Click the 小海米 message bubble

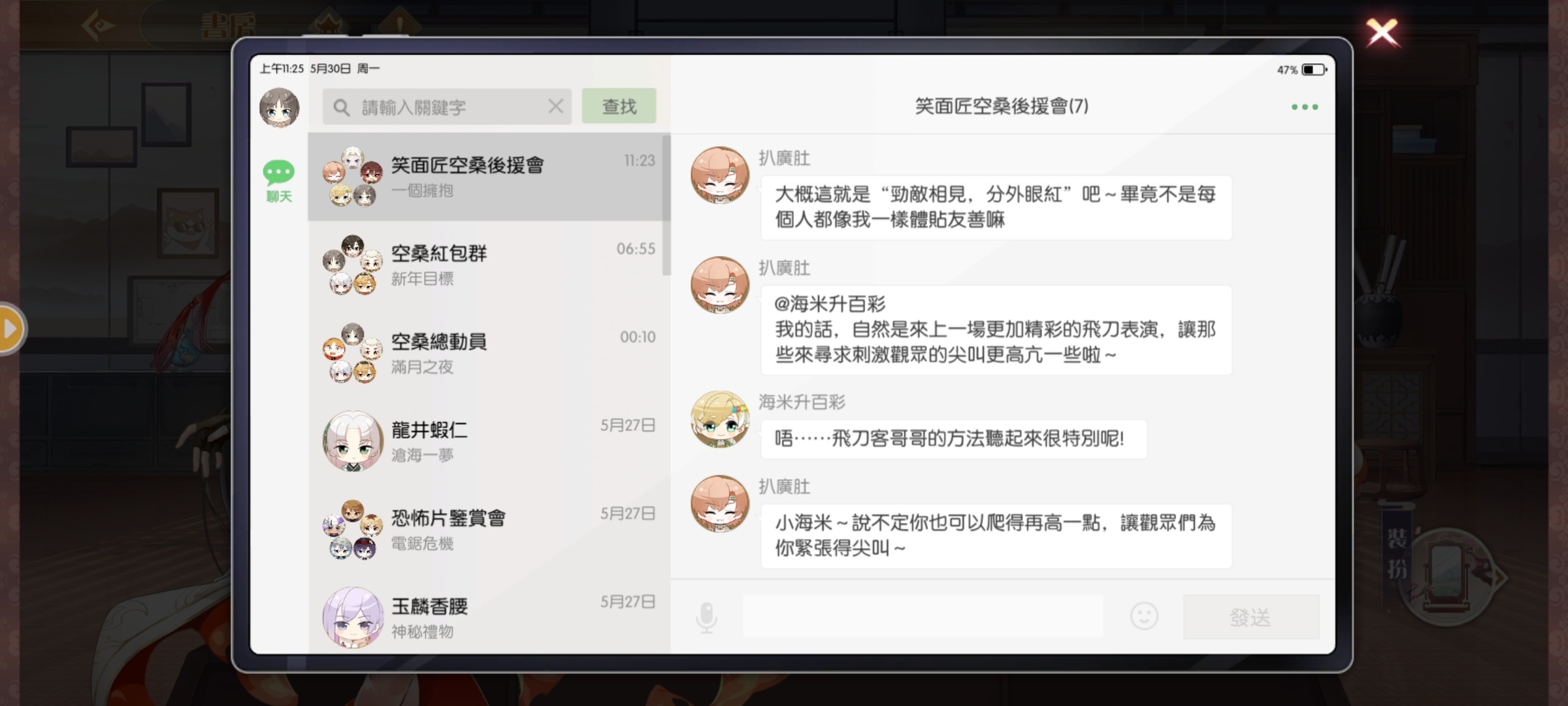coord(996,536)
